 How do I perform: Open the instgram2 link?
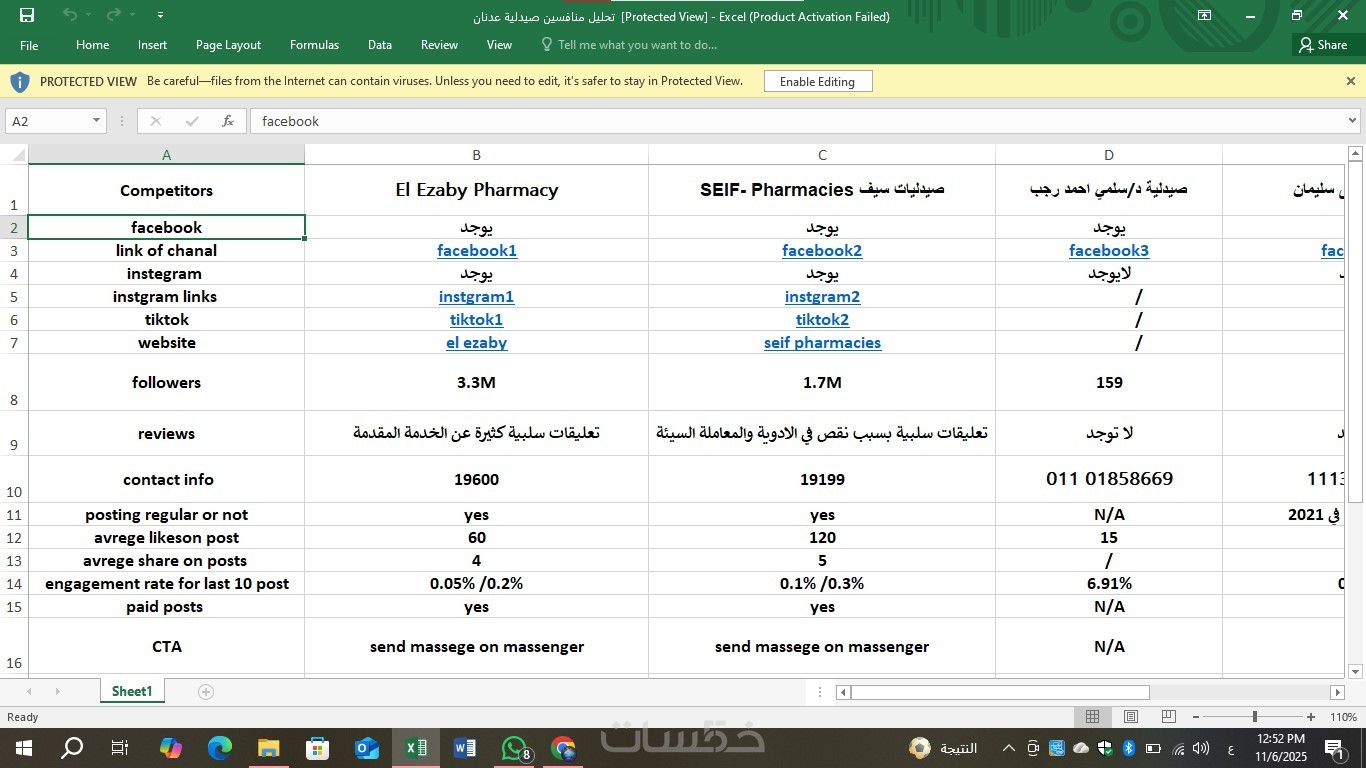[822, 297]
